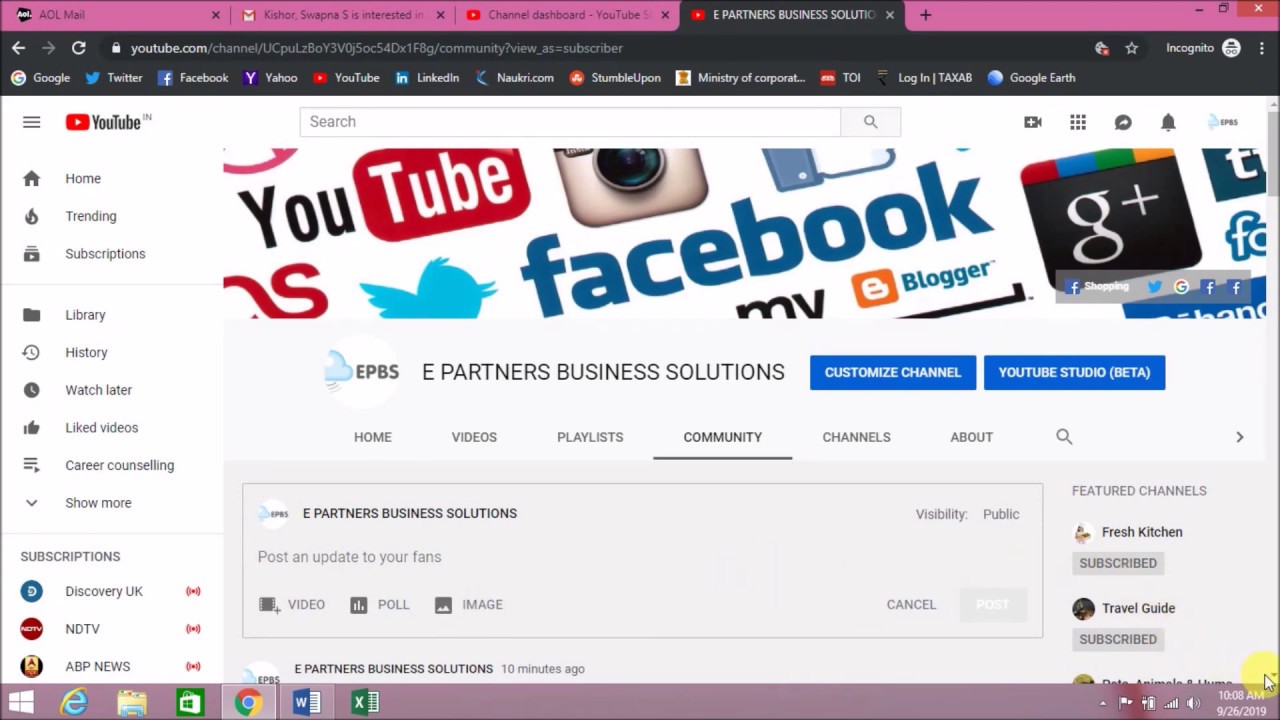
Task: Click the address bar URL
Action: click(x=377, y=48)
